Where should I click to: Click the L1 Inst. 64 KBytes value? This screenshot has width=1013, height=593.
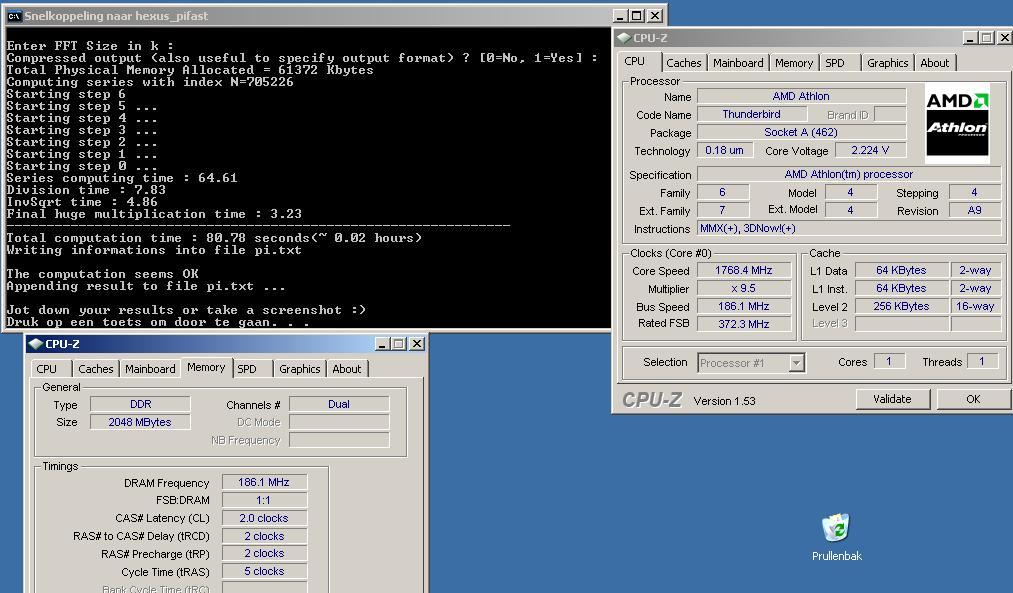coord(901,289)
